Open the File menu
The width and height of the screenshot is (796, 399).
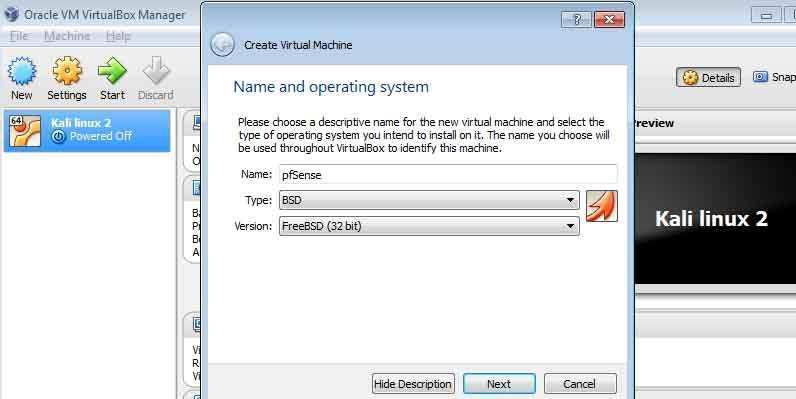19,36
